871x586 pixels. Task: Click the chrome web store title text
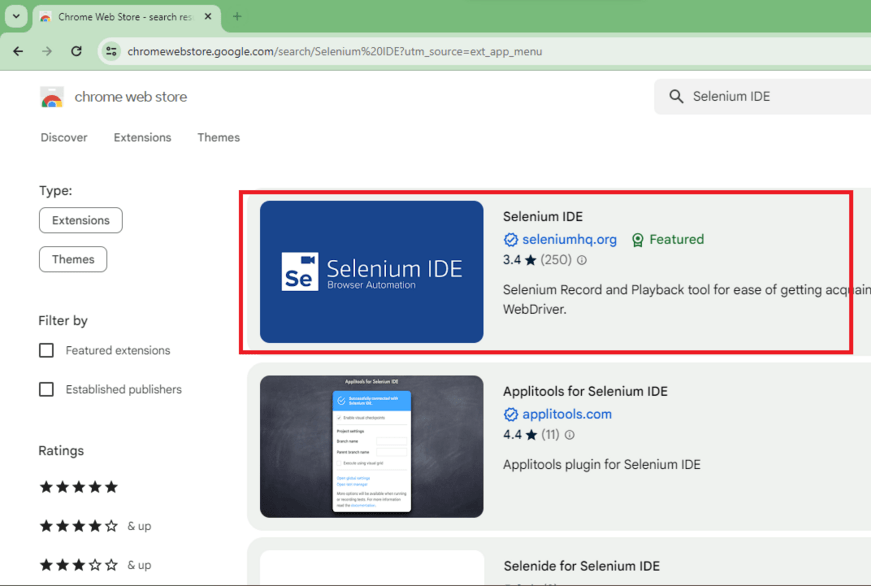[131, 97]
